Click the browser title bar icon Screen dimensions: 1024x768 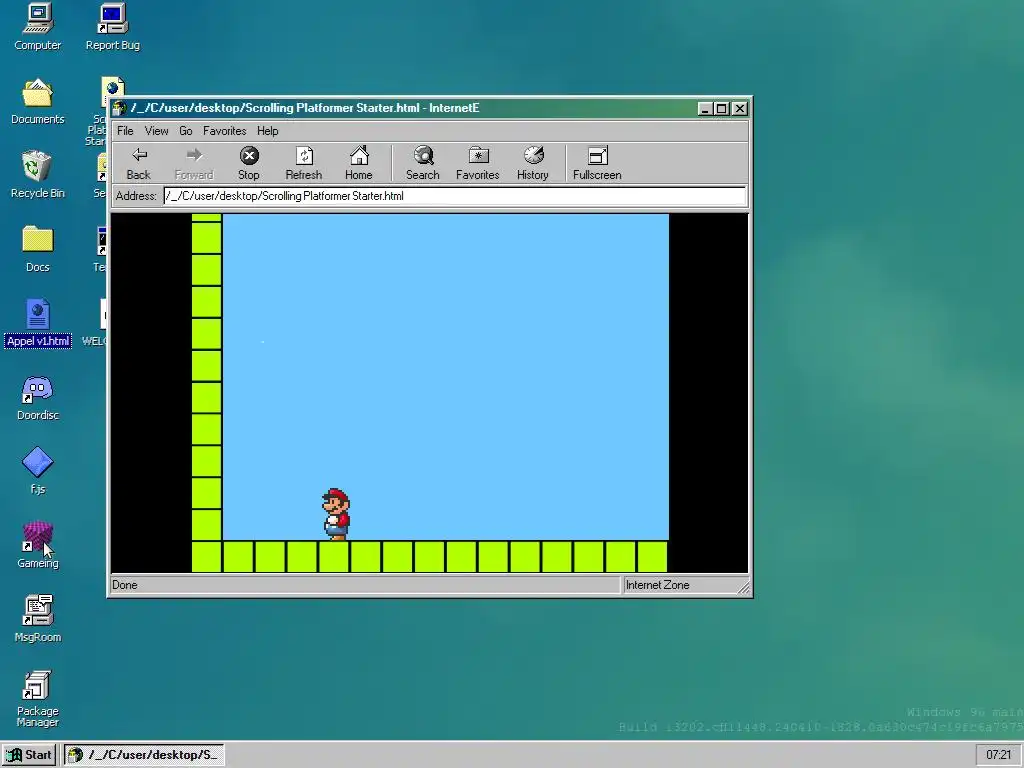click(120, 108)
